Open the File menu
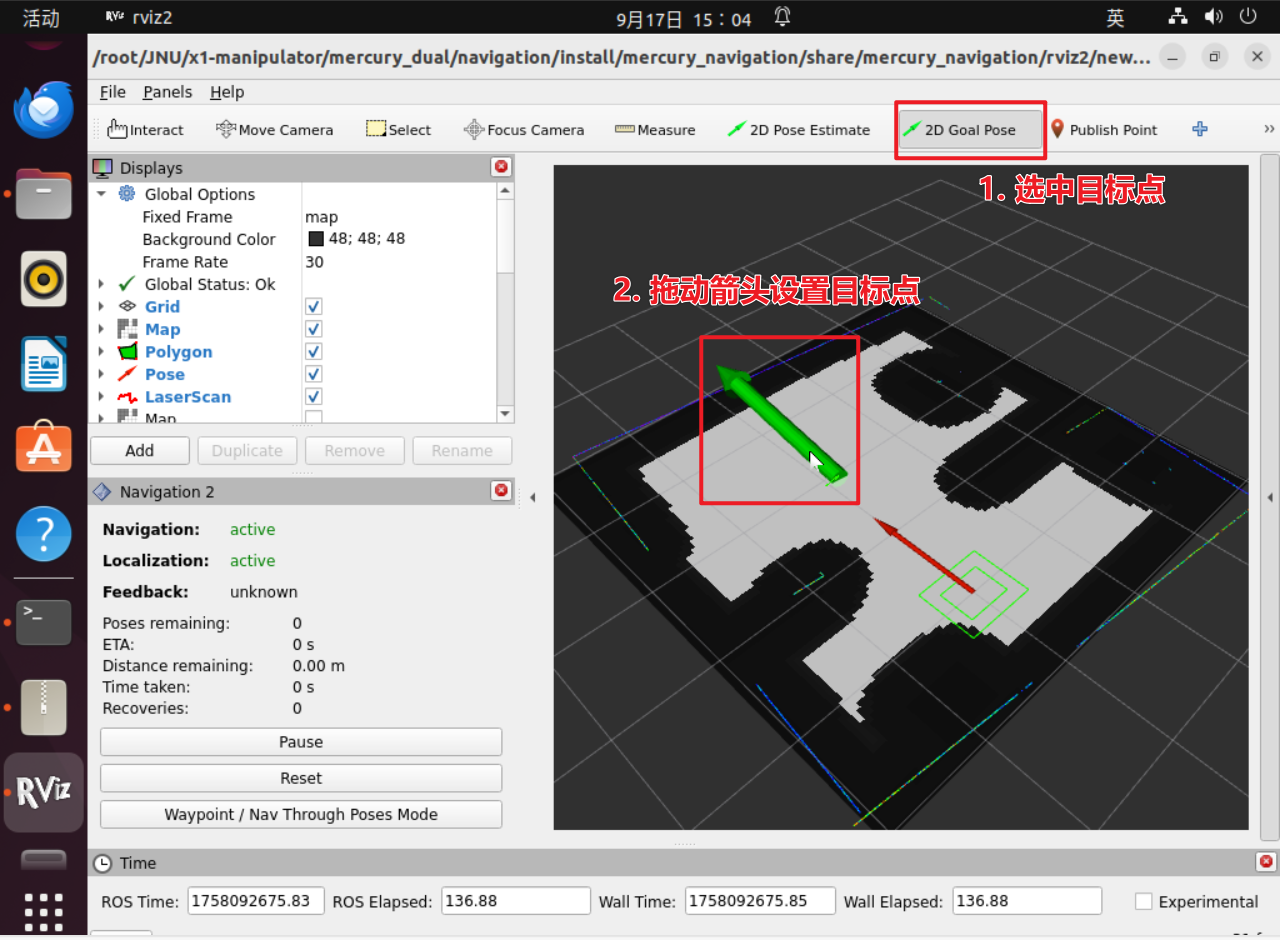Screen dimensions: 1280x940 click(113, 92)
